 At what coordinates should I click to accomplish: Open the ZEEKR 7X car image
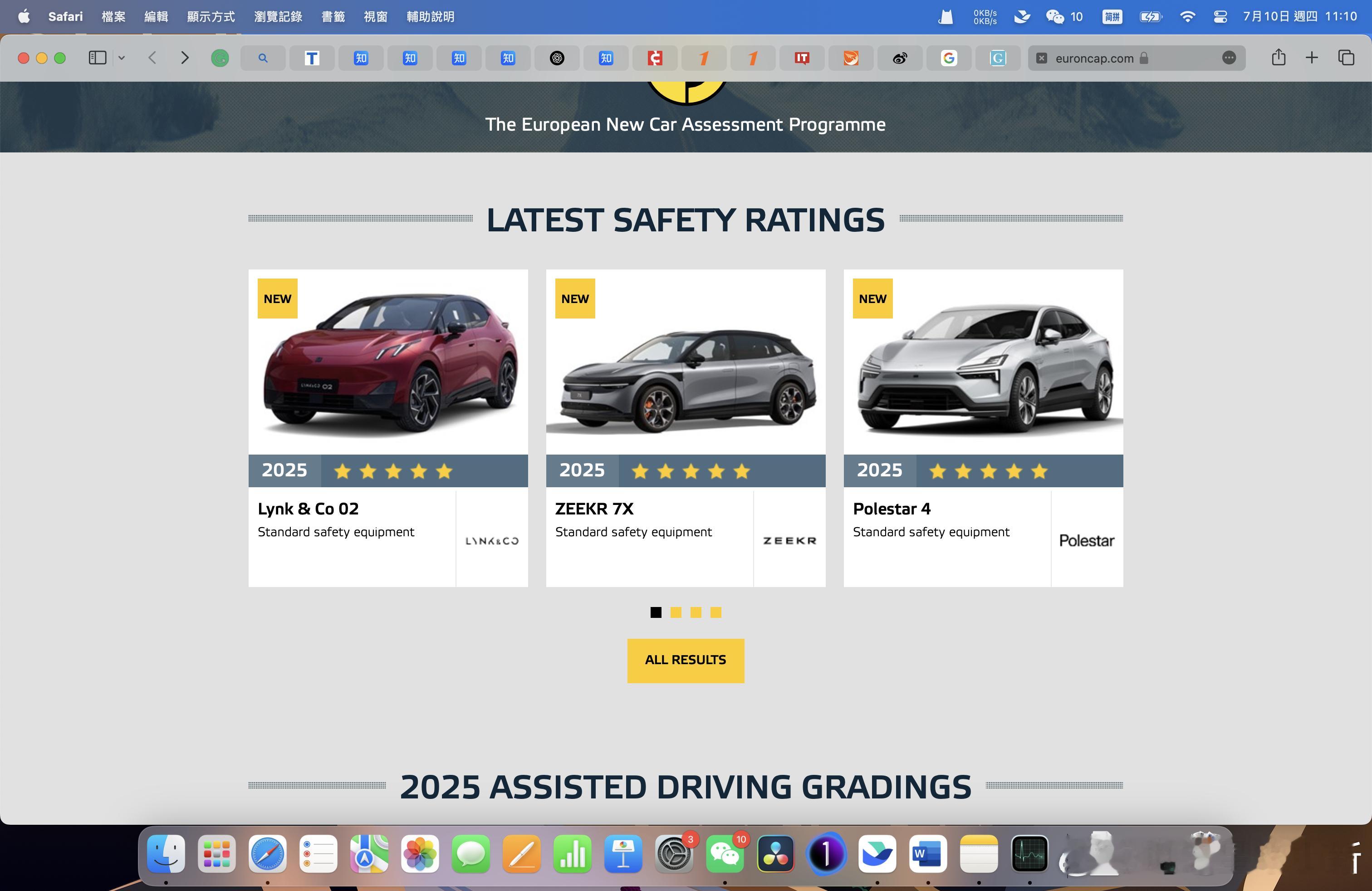point(686,362)
